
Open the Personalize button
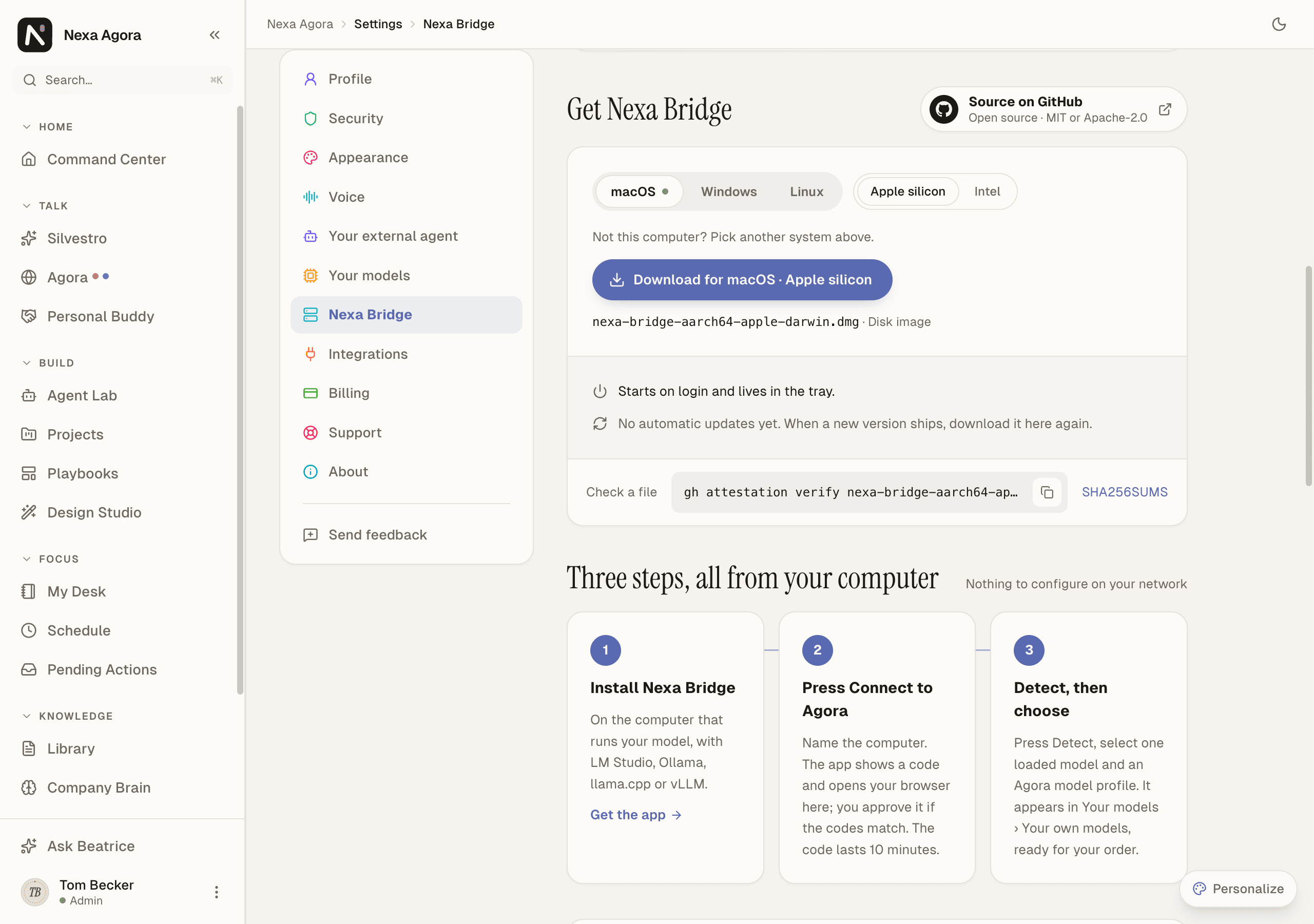coord(1238,889)
